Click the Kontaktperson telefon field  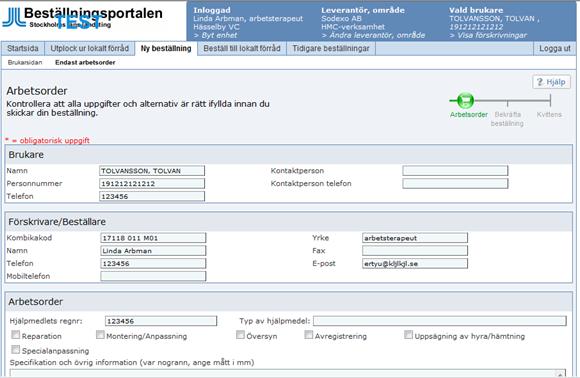click(x=455, y=183)
